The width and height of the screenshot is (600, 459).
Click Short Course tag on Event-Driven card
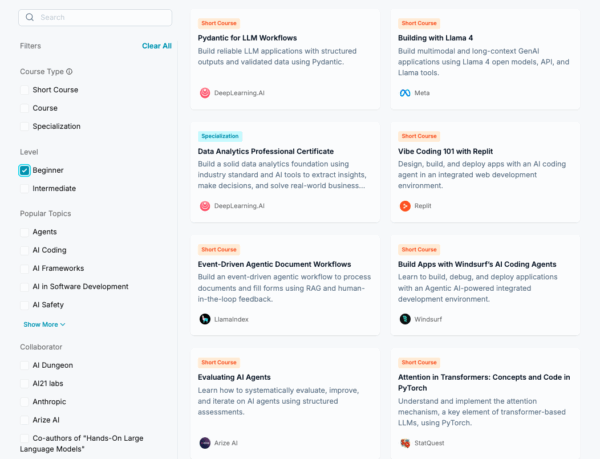coord(219,249)
